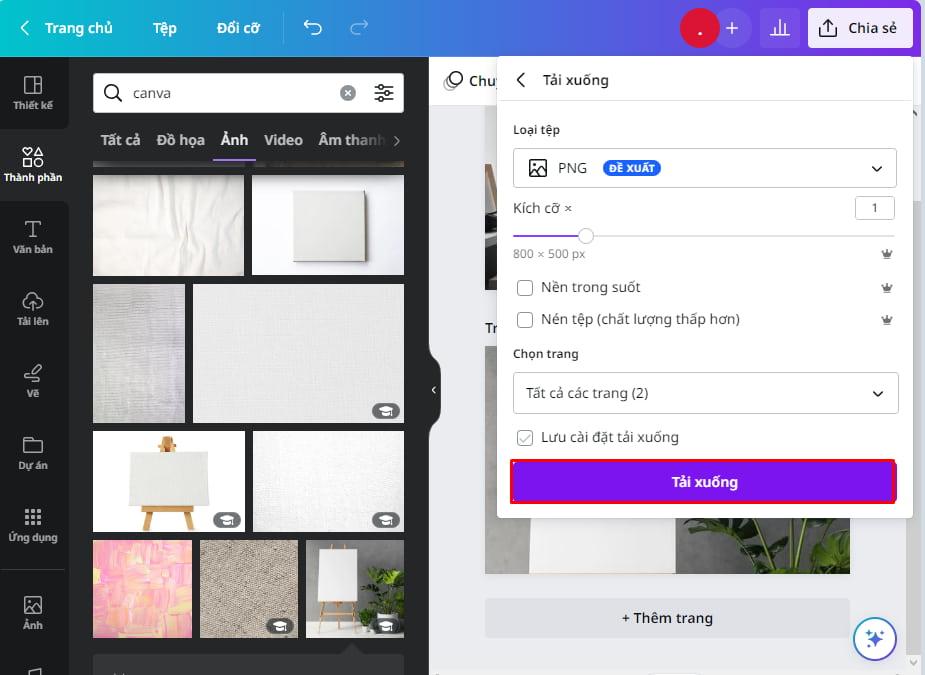Open search filters beside the search bar
The image size is (925, 675).
click(x=384, y=92)
